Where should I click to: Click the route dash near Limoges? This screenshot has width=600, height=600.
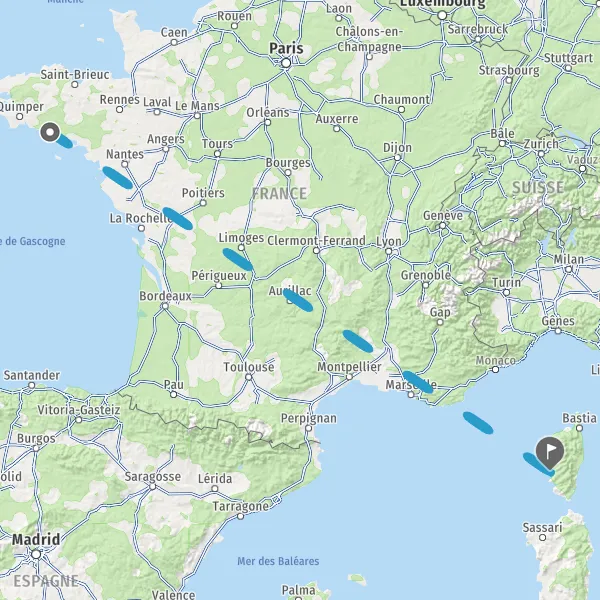[x=238, y=259]
